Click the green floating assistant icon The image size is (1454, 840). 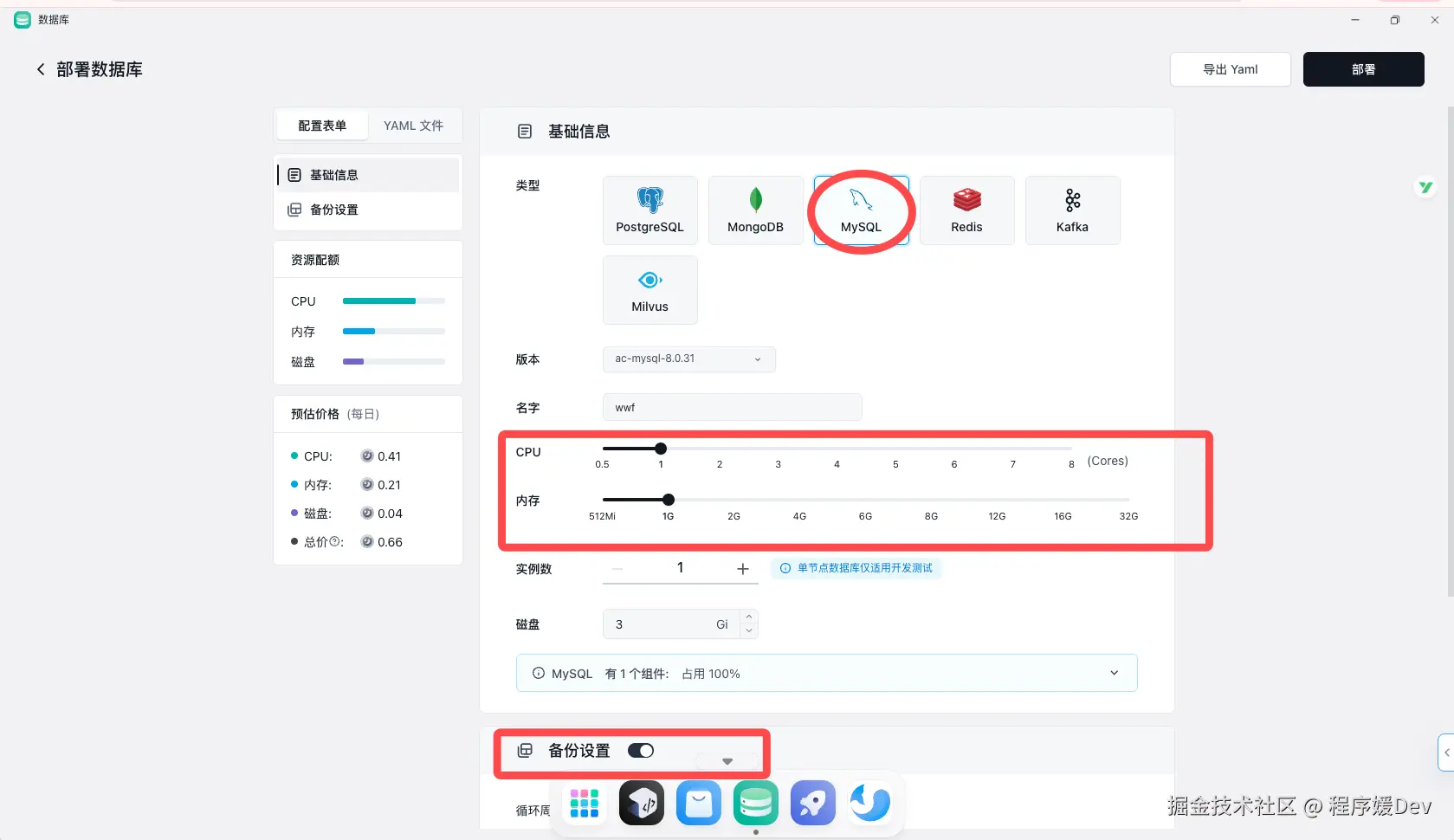pos(1425,187)
